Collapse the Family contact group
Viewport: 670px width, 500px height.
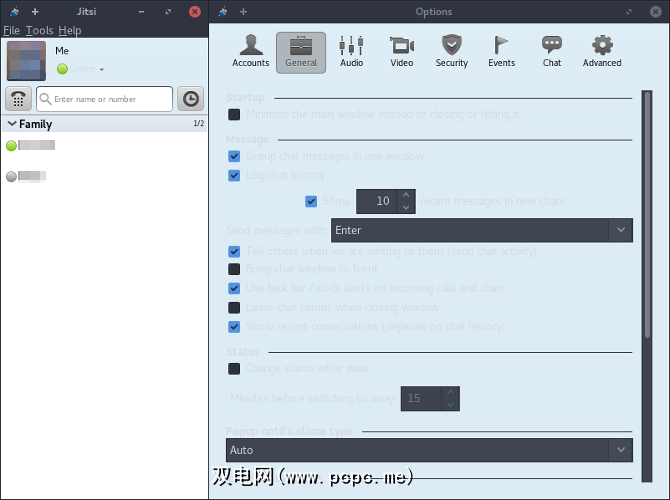(12, 124)
